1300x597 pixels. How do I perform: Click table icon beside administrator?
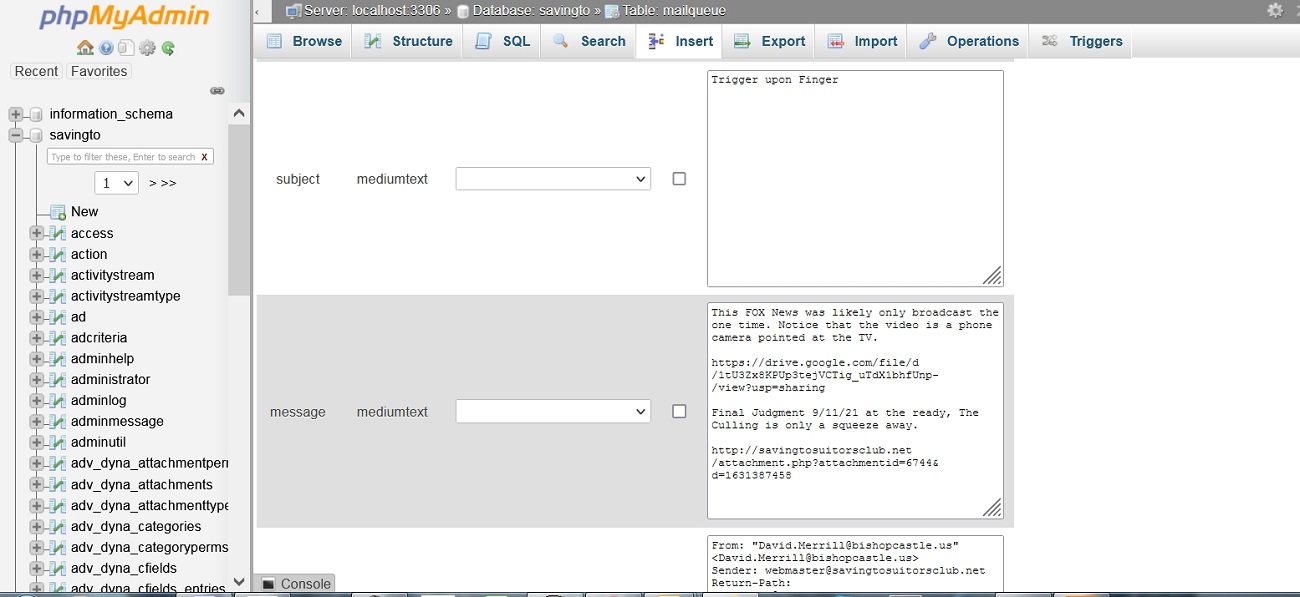[58, 380]
